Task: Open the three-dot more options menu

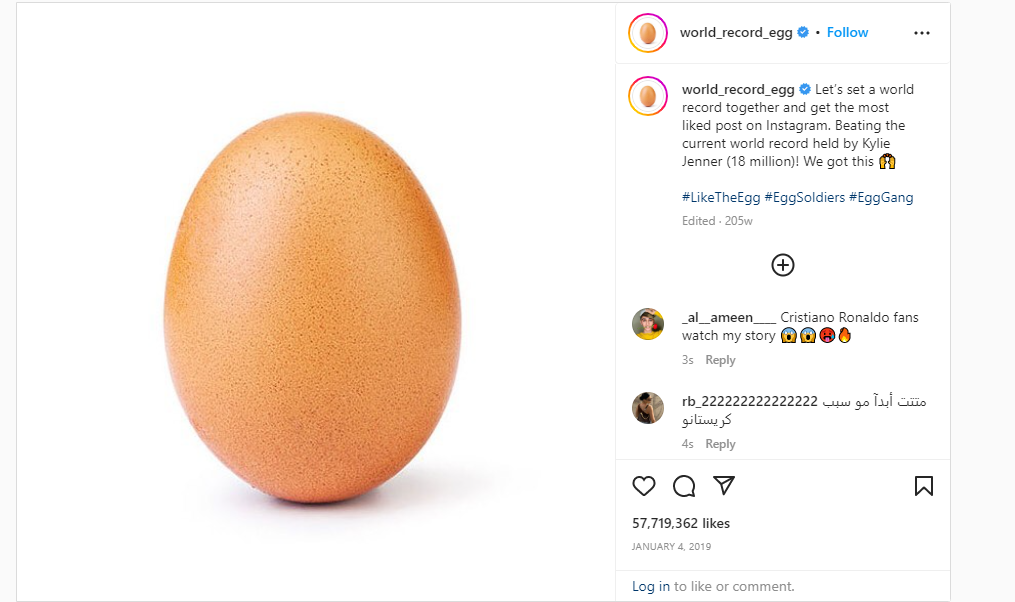Action: pyautogui.click(x=922, y=33)
